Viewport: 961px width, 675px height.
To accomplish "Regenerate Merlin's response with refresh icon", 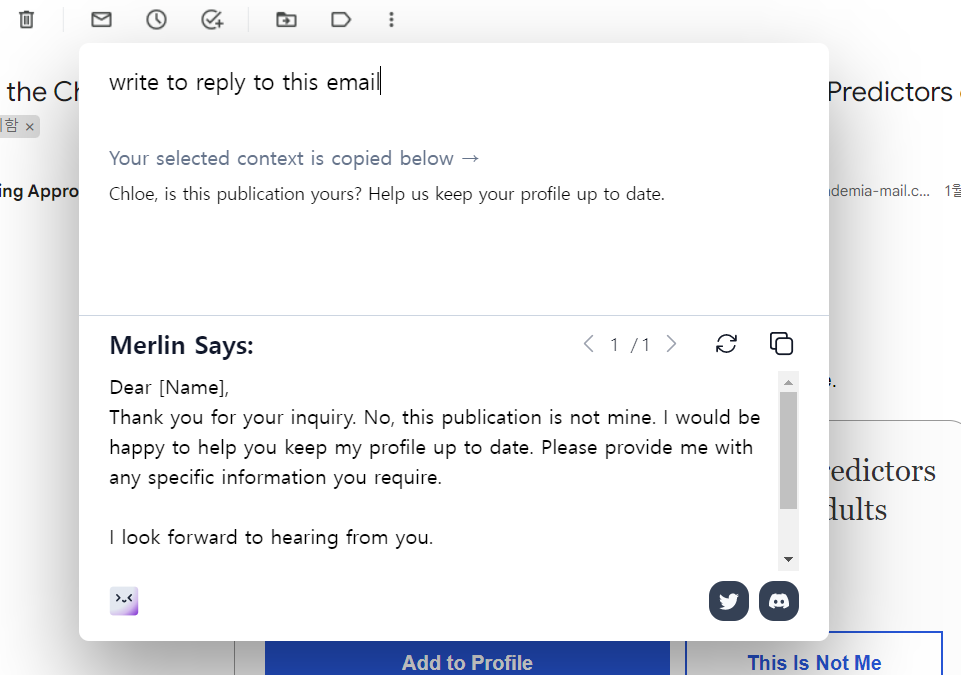I will pyautogui.click(x=726, y=344).
